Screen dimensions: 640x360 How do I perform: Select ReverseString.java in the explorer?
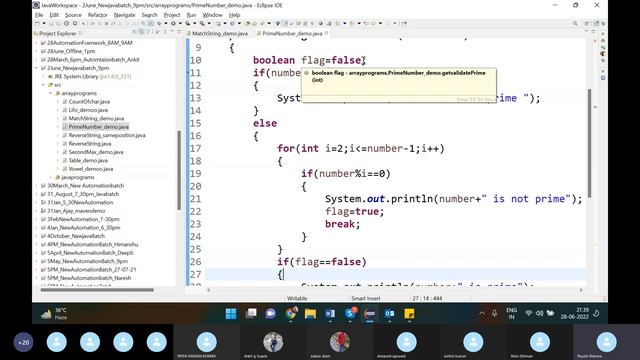90,144
